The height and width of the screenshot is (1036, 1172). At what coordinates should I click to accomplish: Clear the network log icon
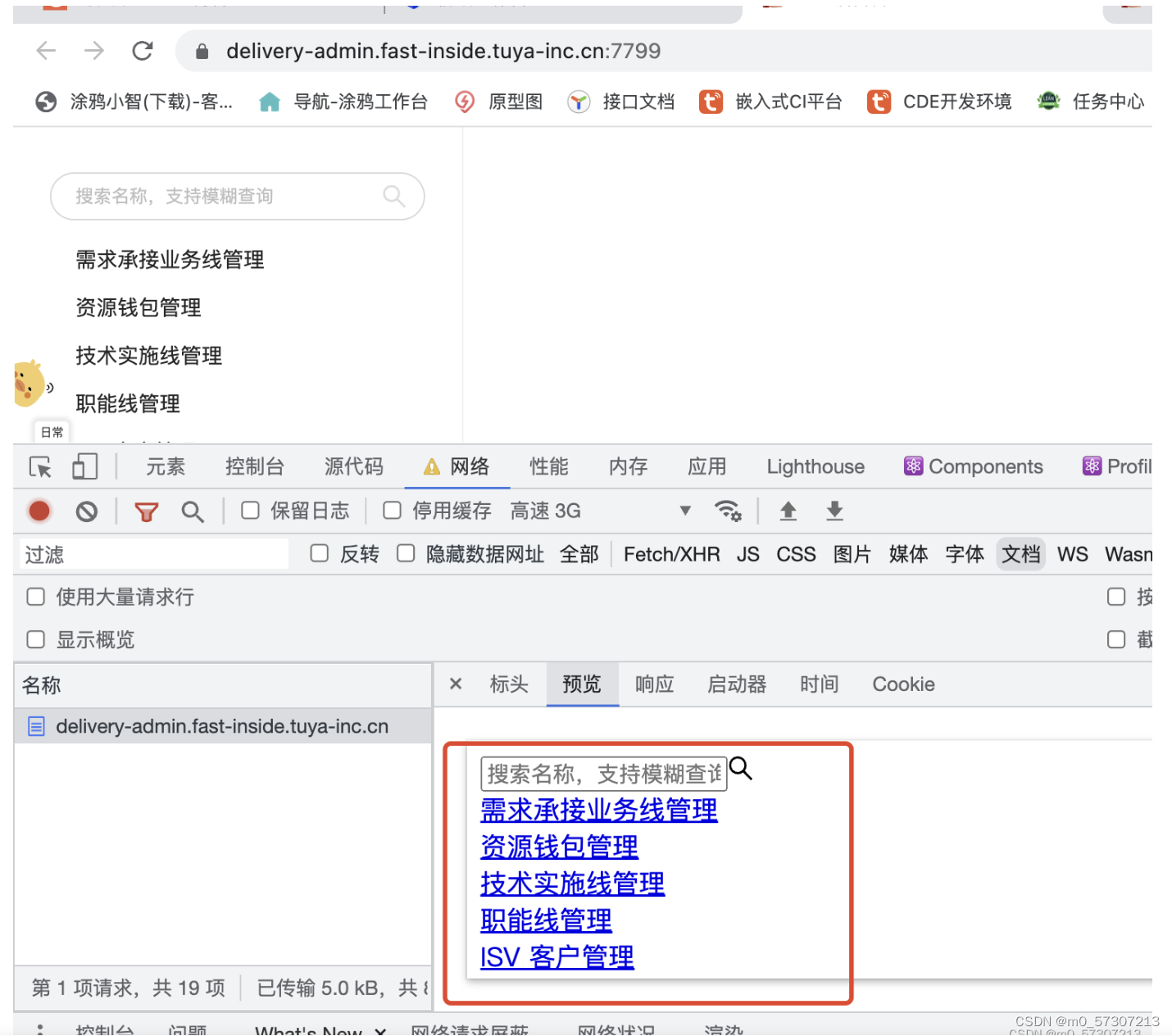point(87,511)
